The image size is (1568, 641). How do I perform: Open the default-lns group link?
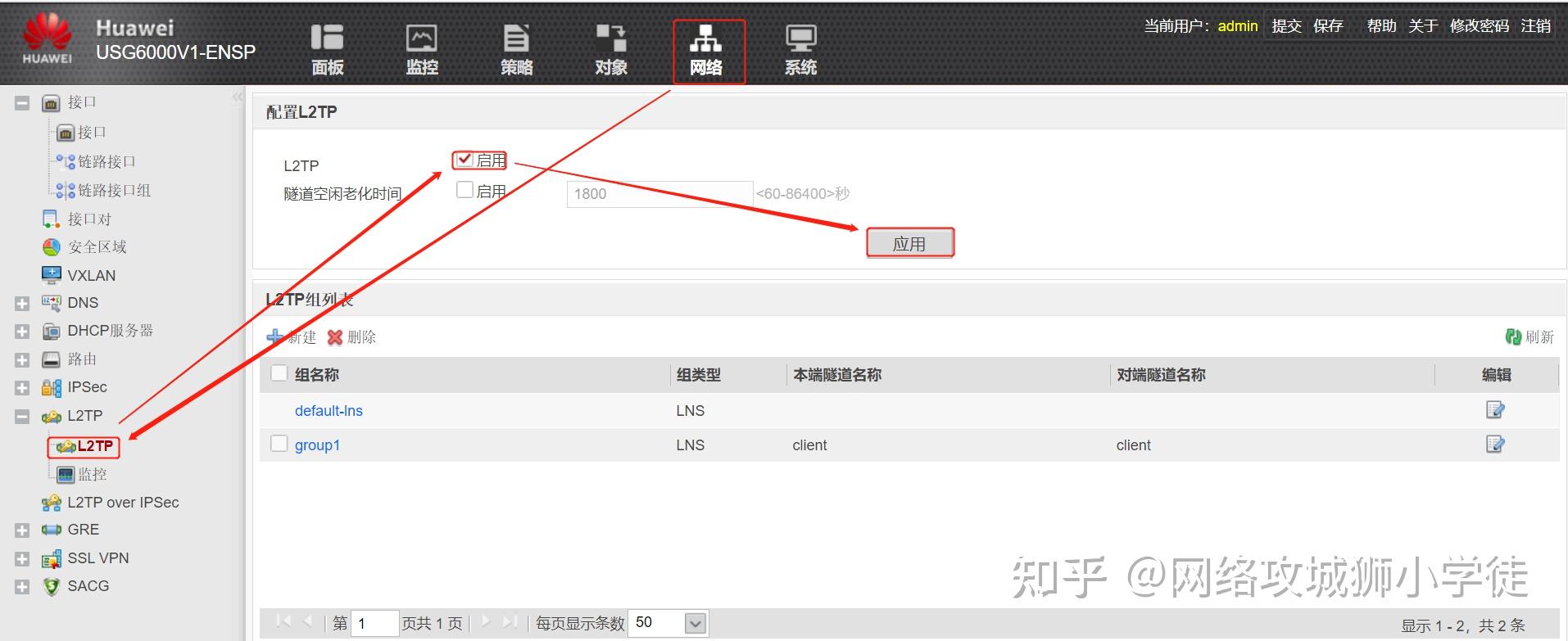[x=329, y=411]
